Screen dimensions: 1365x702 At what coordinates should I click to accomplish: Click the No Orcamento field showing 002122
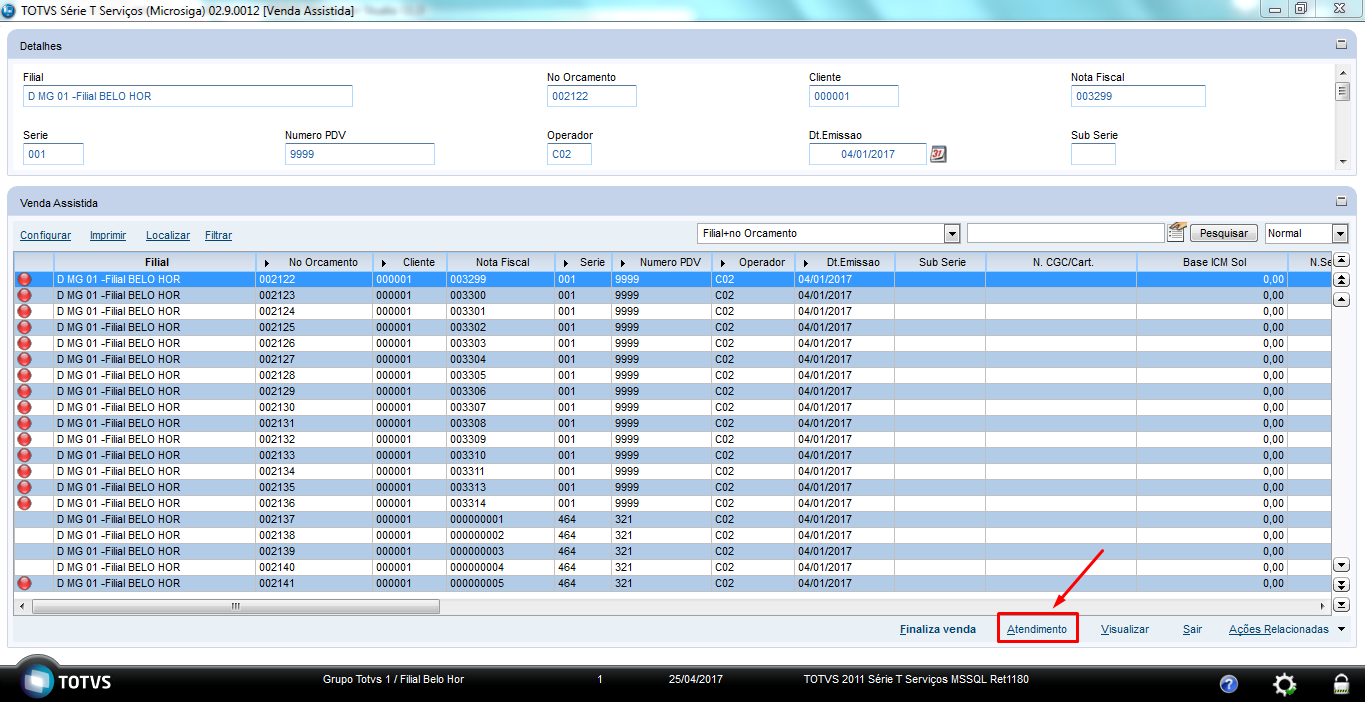pos(592,96)
